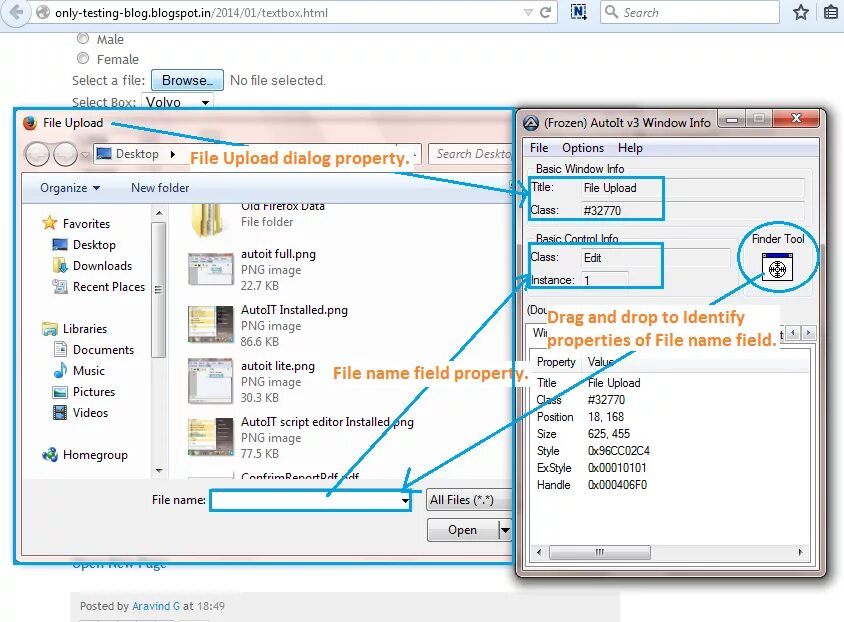Select AutoIT Installed.png thumbnail
This screenshot has width=844, height=622.
[x=210, y=324]
